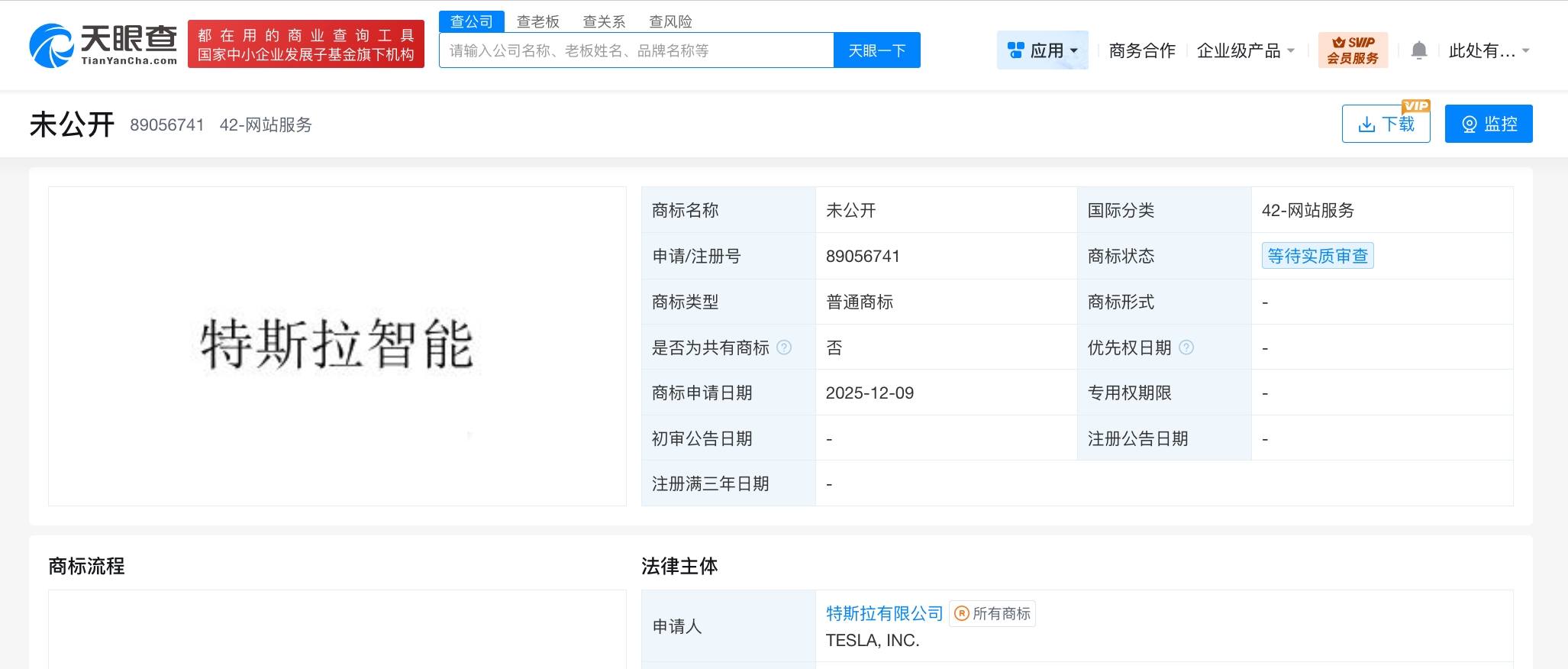Switch to the 查风险 tab
Image resolution: width=1568 pixels, height=669 pixels.
[670, 21]
